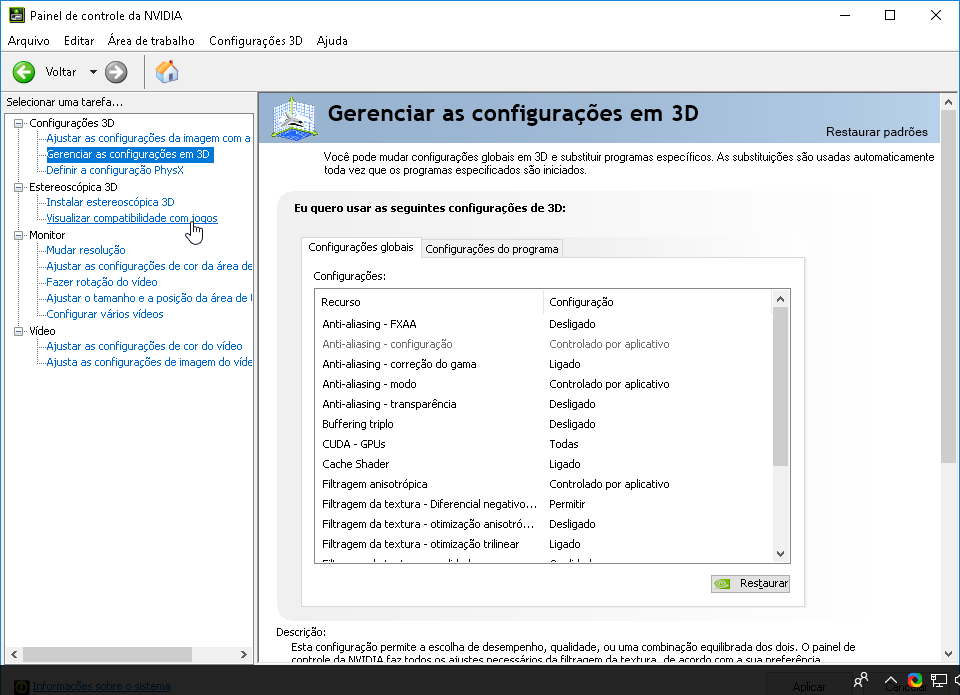The height and width of the screenshot is (695, 960).
Task: Open Ajustar as configurações de cor do vídeo
Action: [144, 346]
